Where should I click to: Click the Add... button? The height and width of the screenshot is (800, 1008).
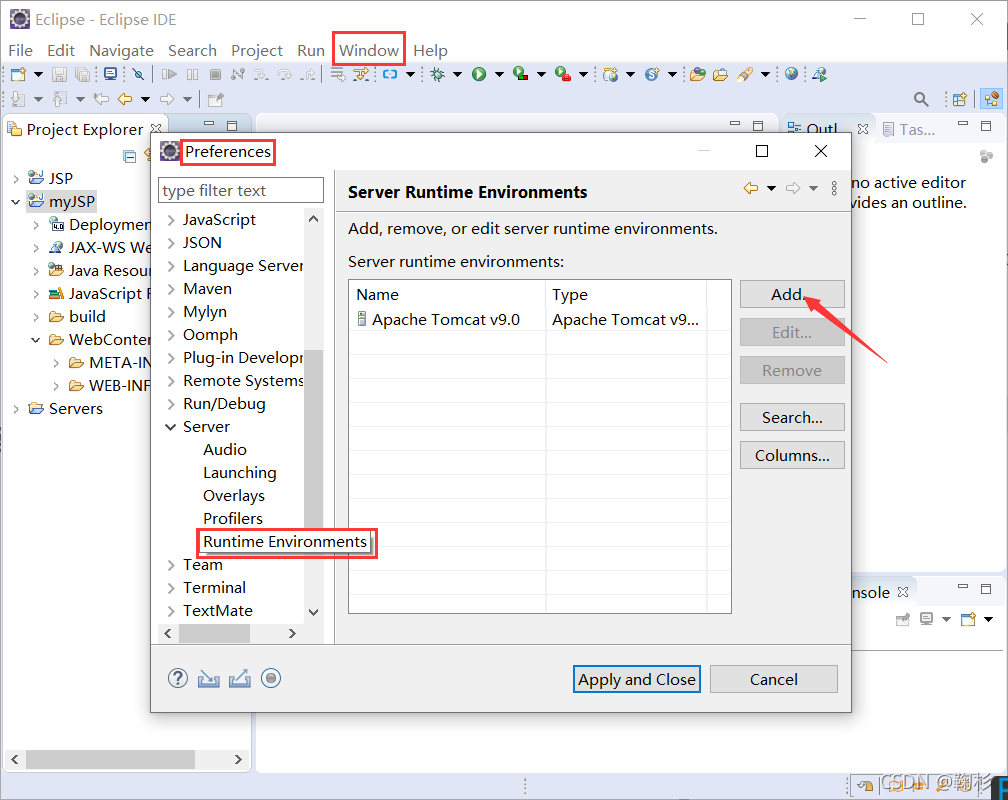tap(792, 295)
